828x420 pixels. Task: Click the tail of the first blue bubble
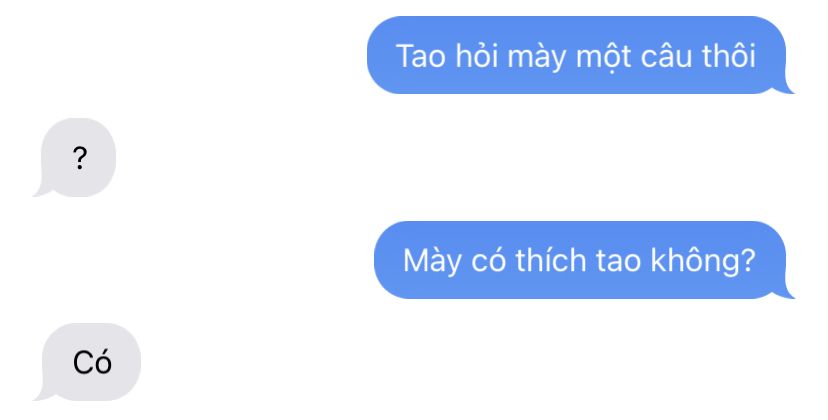coord(788,87)
